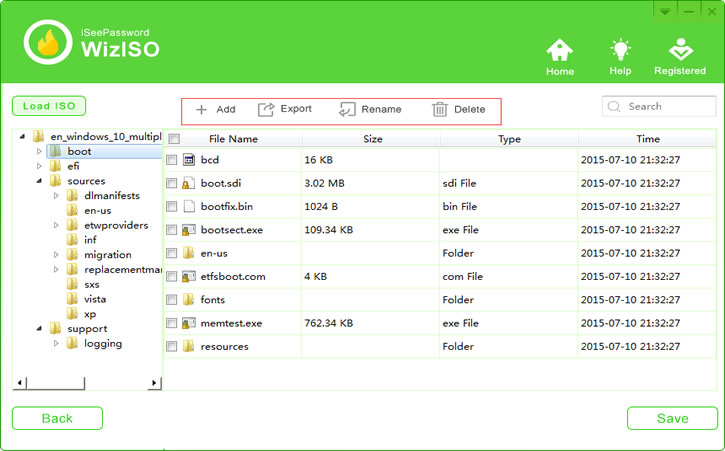
Task: Check the resources folder checkbox
Action: click(x=172, y=346)
